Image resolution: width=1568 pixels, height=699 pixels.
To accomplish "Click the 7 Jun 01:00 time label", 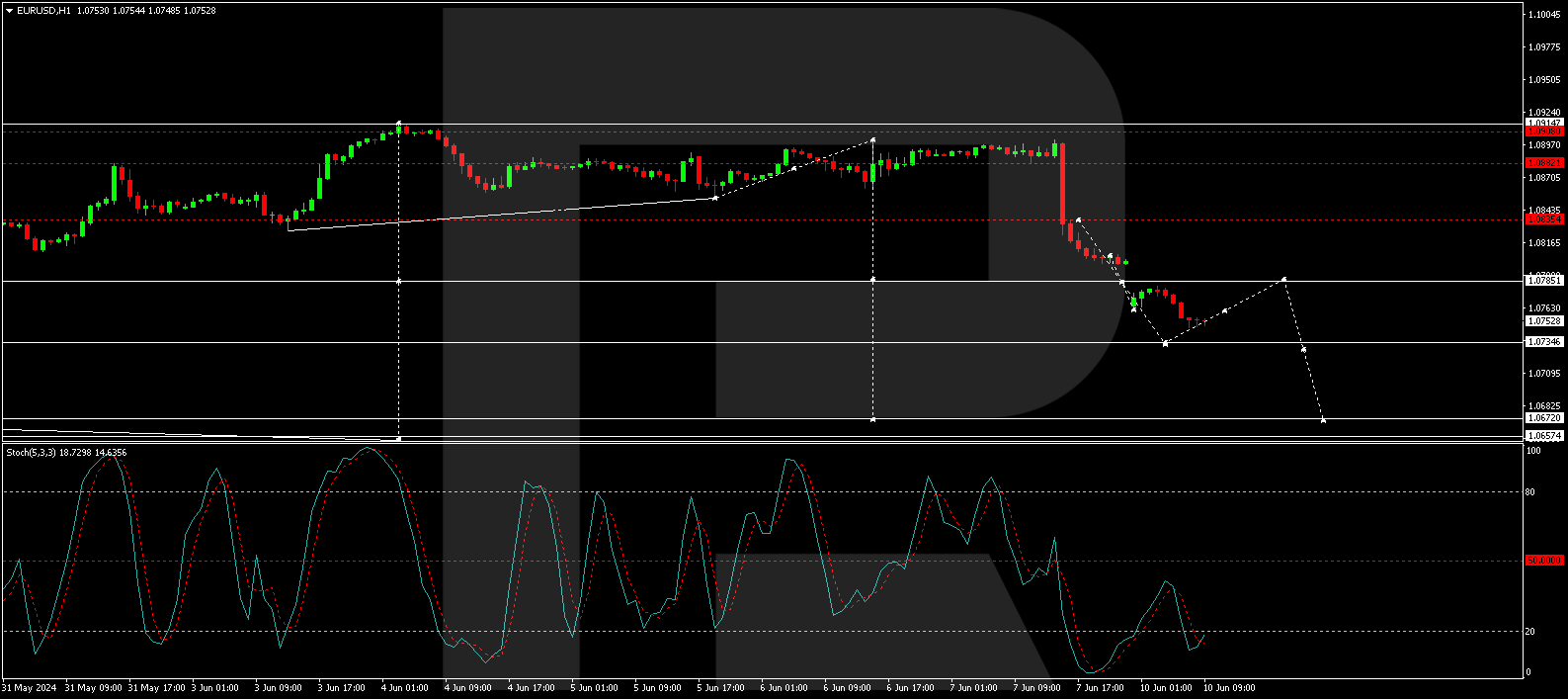I will [x=974, y=688].
